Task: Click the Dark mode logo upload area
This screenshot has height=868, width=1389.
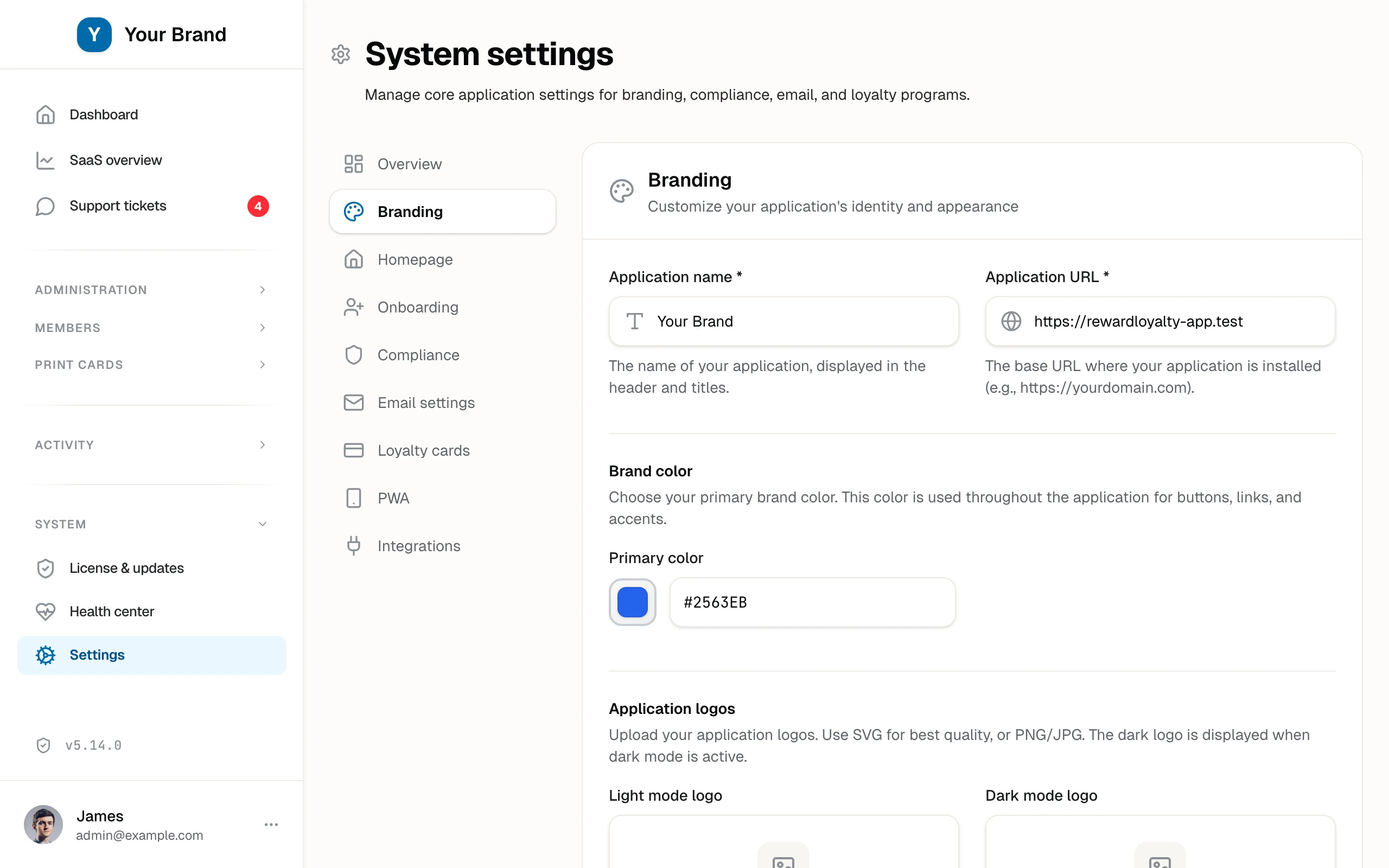Action: pyautogui.click(x=1160, y=841)
